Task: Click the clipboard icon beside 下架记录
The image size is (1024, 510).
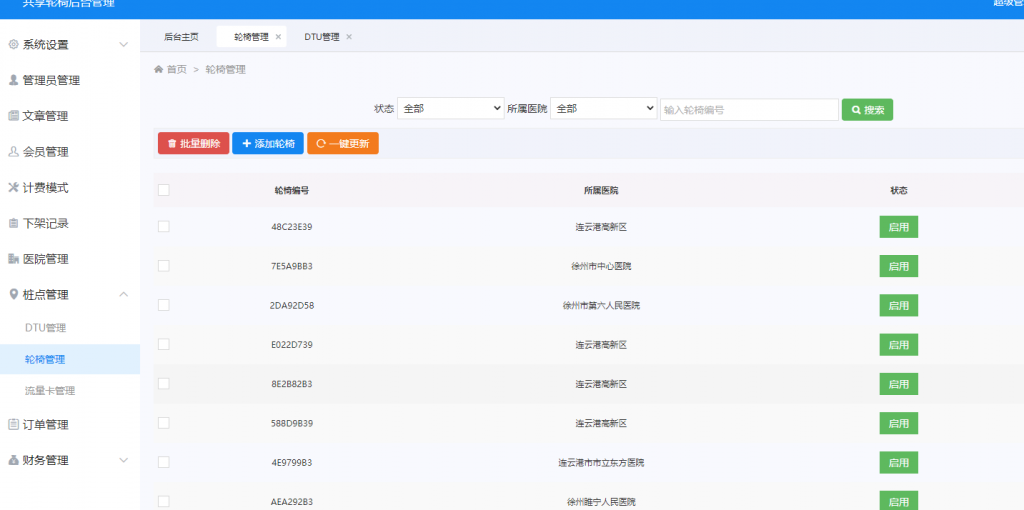Action: [x=13, y=223]
